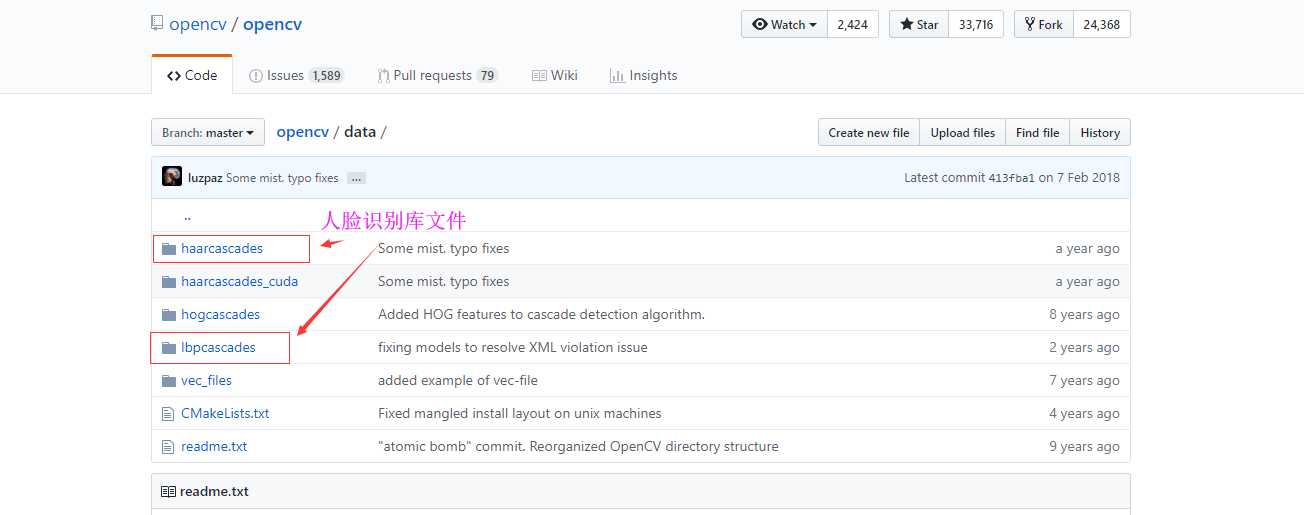Click the readme.txt preview panel header
The height and width of the screenshot is (515, 1304).
(x=641, y=491)
